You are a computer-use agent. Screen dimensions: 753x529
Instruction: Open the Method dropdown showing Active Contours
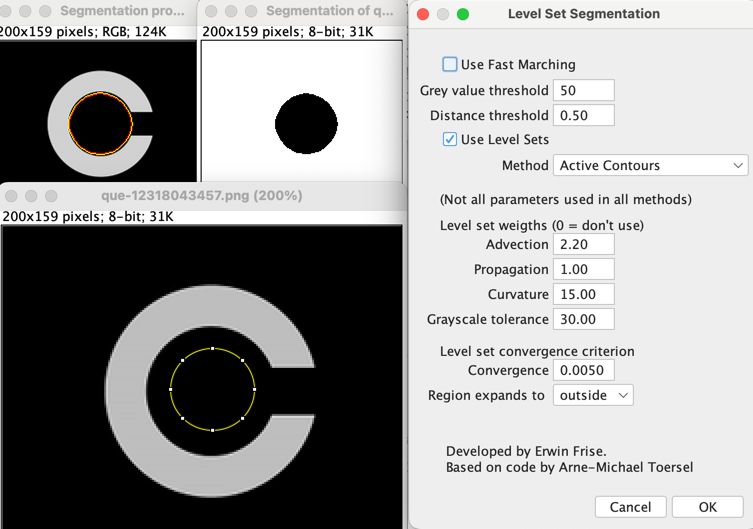pos(650,165)
